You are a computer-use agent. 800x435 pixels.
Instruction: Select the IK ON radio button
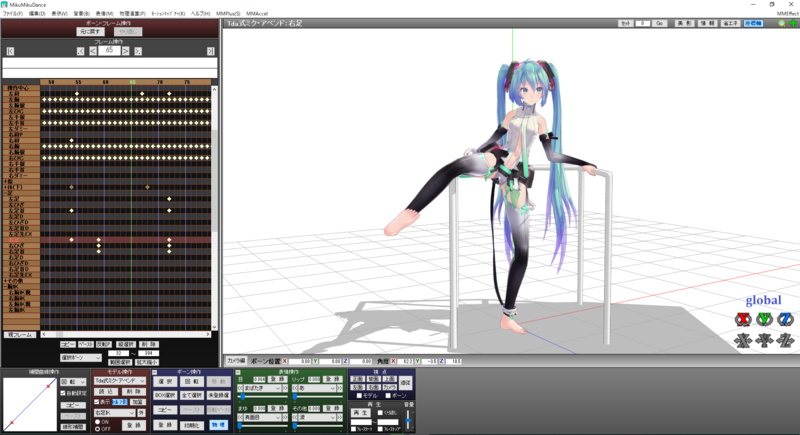click(x=97, y=422)
